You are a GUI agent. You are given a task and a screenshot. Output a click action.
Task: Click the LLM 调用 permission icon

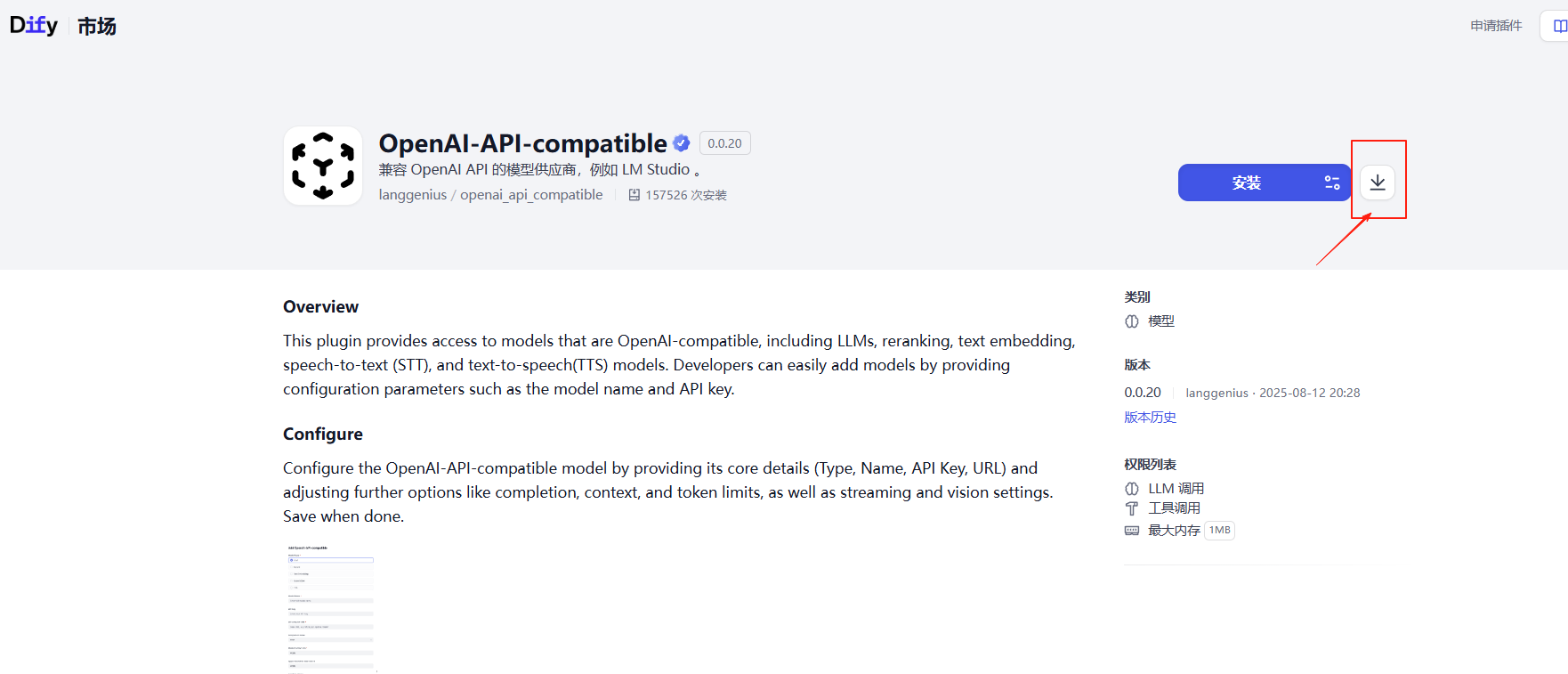[x=1131, y=488]
